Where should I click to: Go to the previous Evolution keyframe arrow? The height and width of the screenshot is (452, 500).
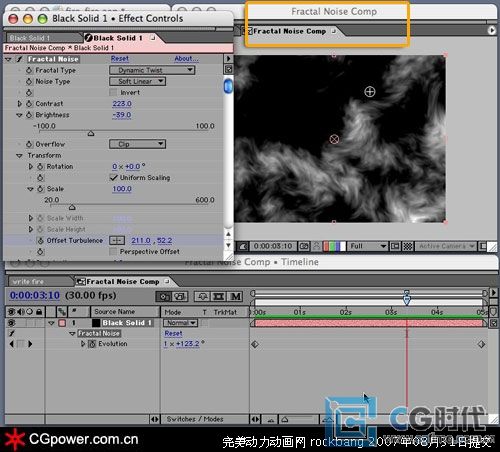[12, 344]
